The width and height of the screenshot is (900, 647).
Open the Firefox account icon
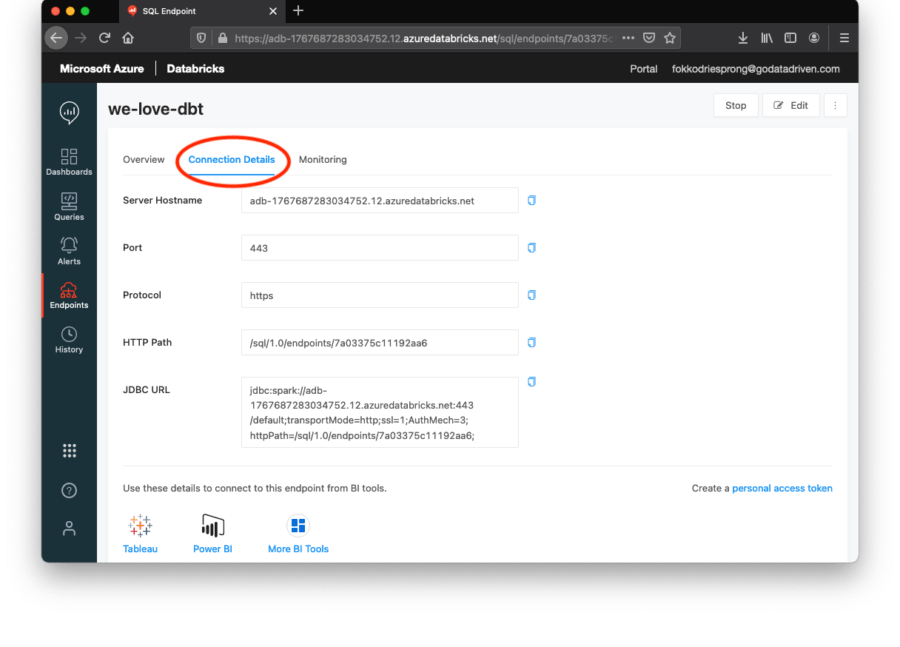(814, 38)
